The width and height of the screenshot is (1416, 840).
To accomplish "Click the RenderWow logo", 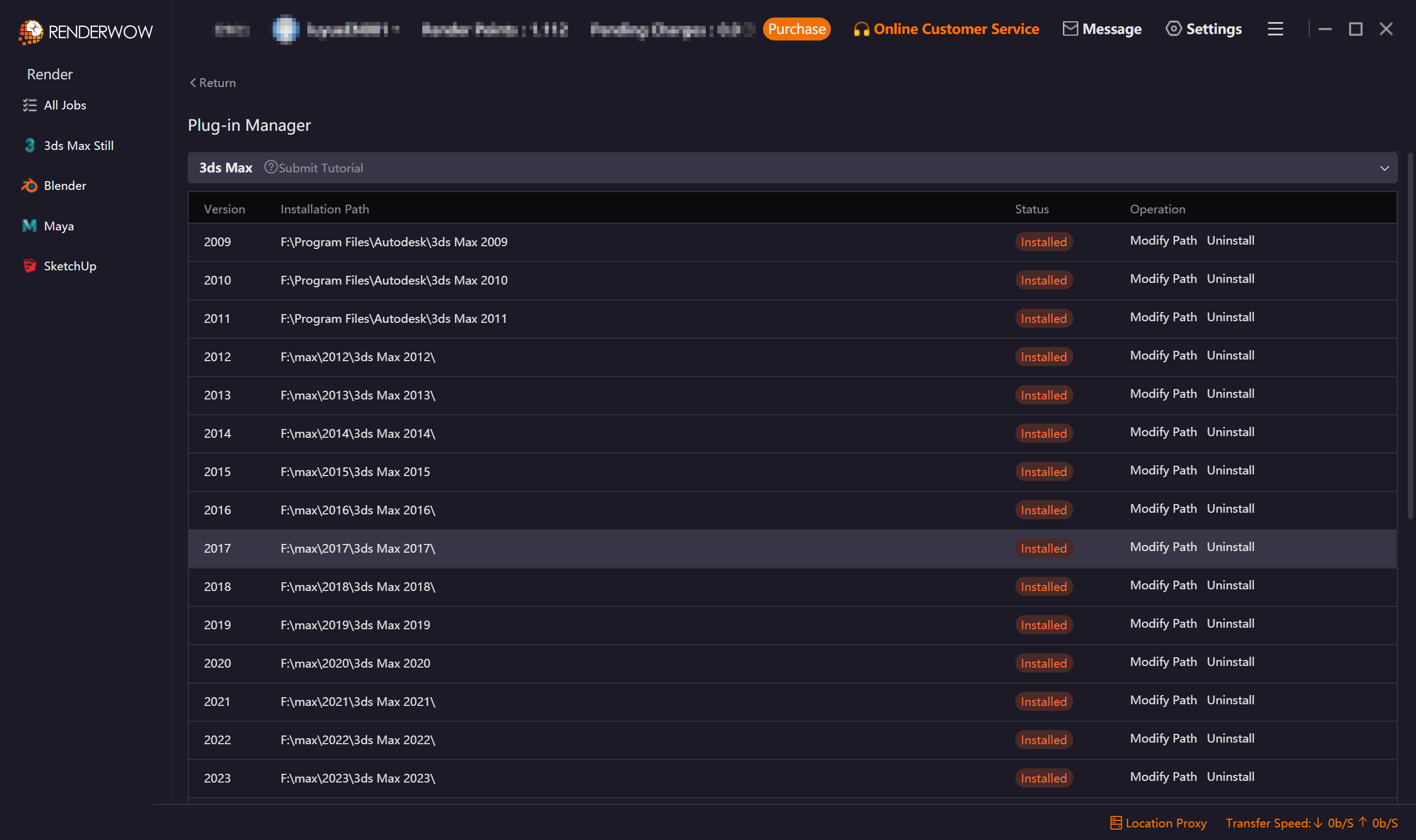I will tap(85, 31).
